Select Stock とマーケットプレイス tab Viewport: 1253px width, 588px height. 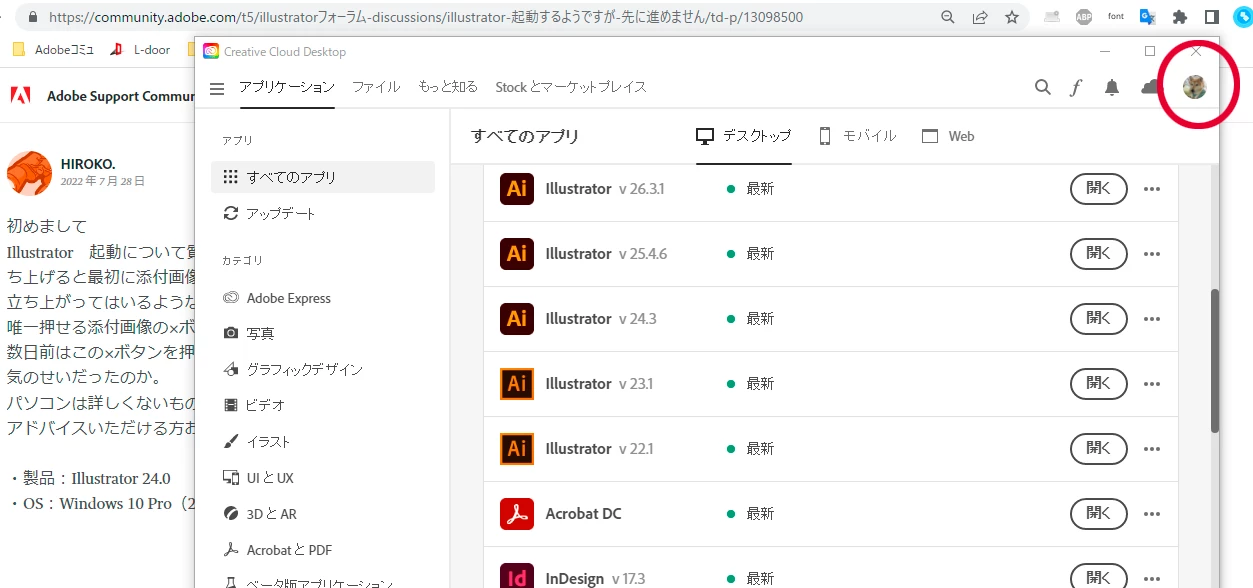tap(571, 87)
